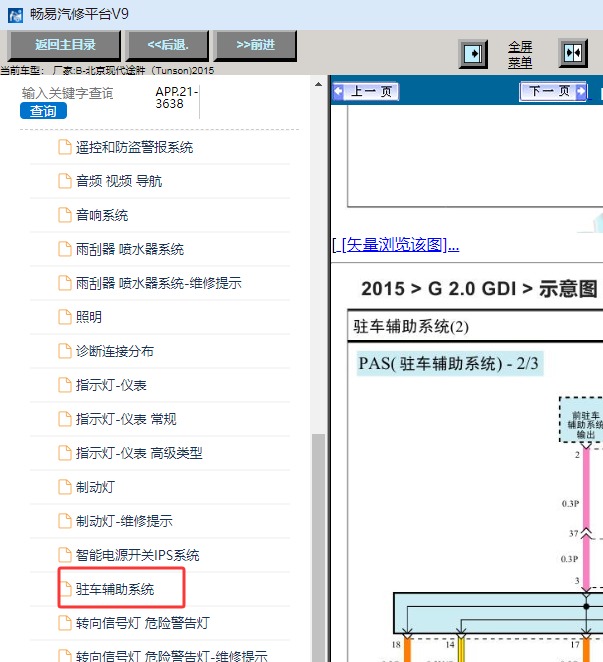Select 驻车辅助系统 item
603x662 pixels.
click(114, 589)
